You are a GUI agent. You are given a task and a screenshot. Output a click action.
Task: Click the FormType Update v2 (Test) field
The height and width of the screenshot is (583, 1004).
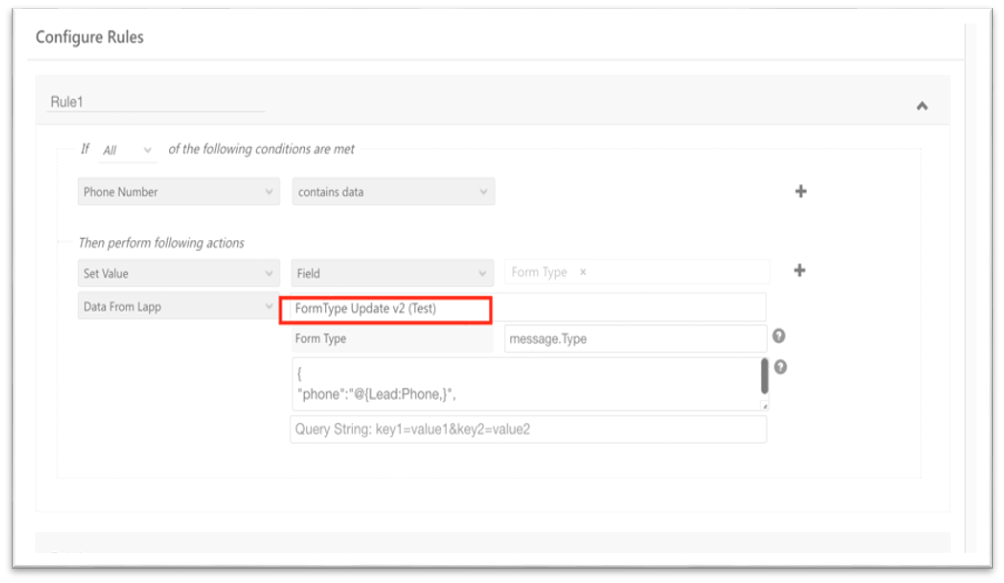386,309
